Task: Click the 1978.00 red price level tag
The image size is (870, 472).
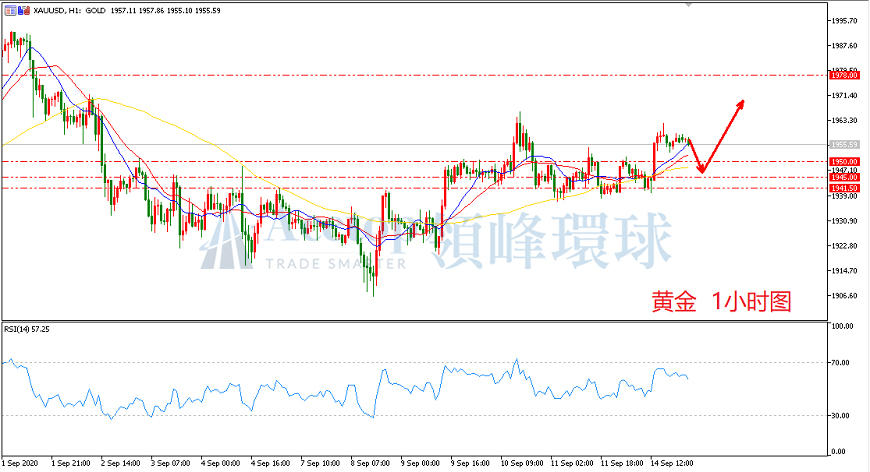Action: (x=843, y=75)
